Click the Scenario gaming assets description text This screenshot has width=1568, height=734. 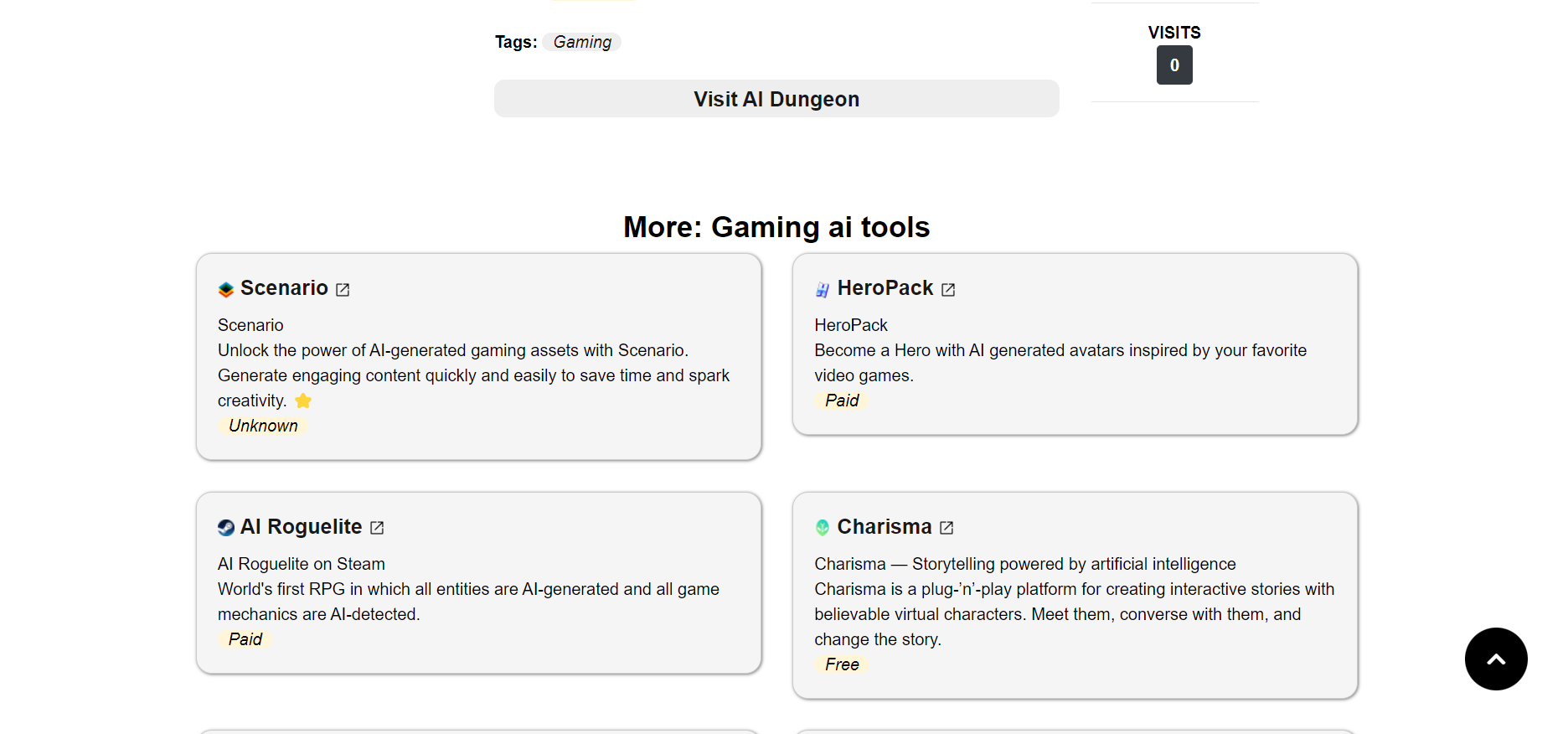tap(473, 375)
